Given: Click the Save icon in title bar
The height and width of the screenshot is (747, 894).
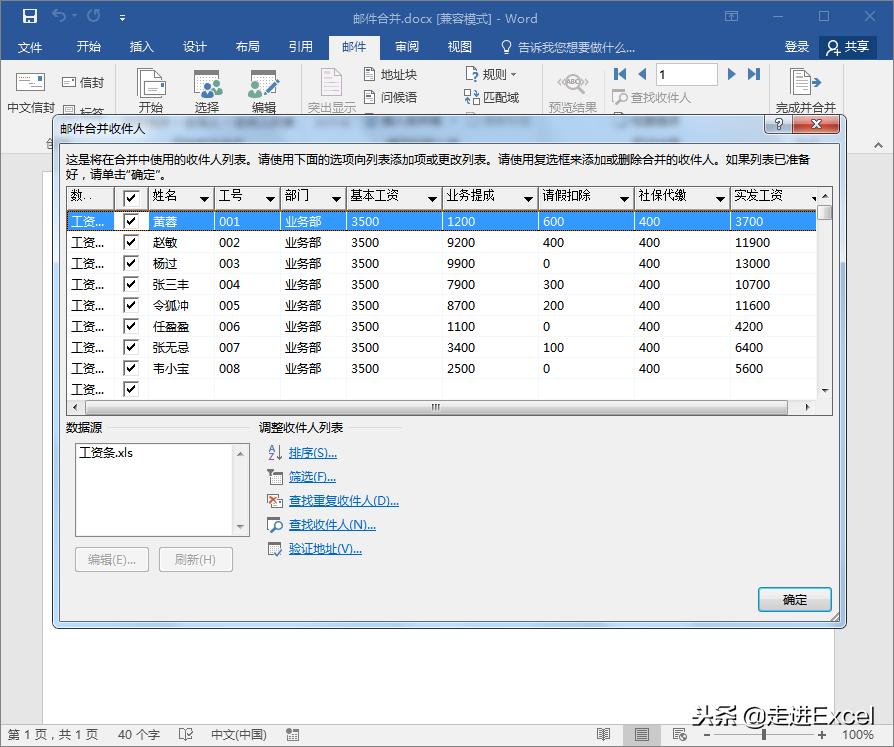Looking at the screenshot, I should coord(29,17).
